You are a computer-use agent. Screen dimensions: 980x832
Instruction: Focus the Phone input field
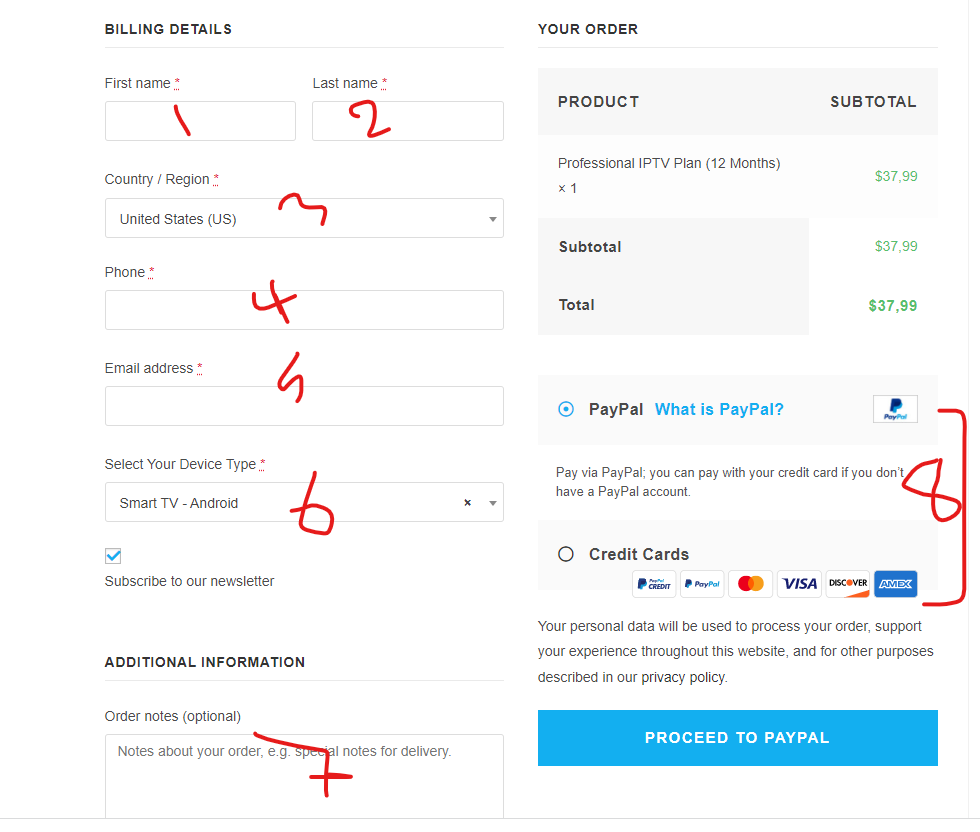304,309
